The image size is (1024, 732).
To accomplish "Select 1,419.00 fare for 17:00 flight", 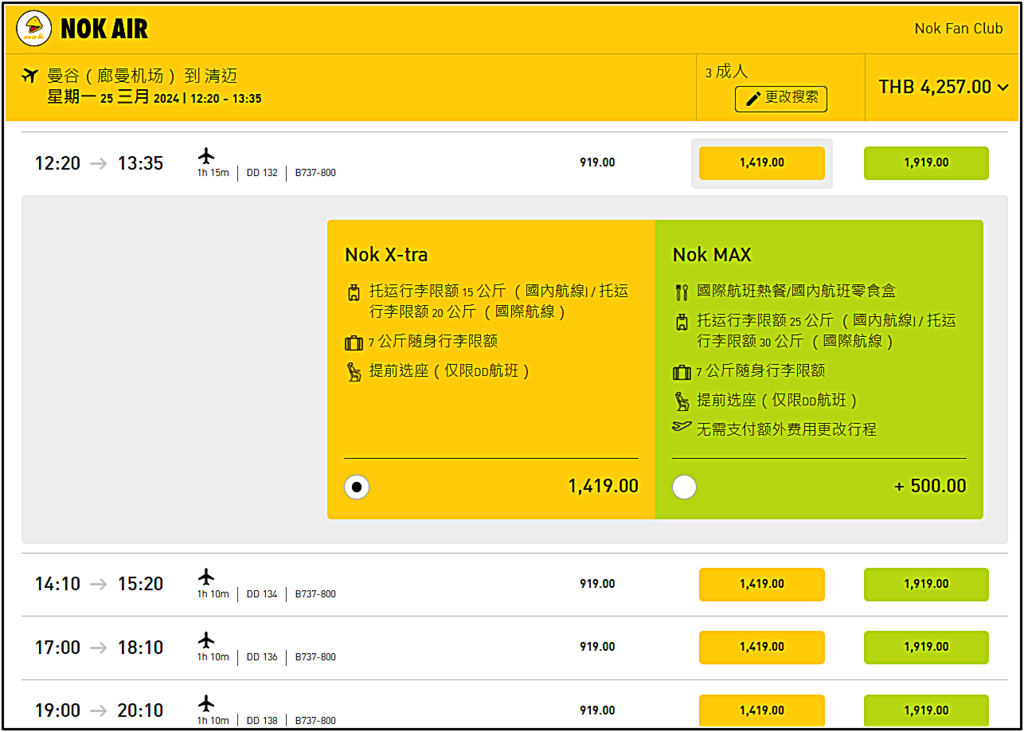I will [x=761, y=647].
